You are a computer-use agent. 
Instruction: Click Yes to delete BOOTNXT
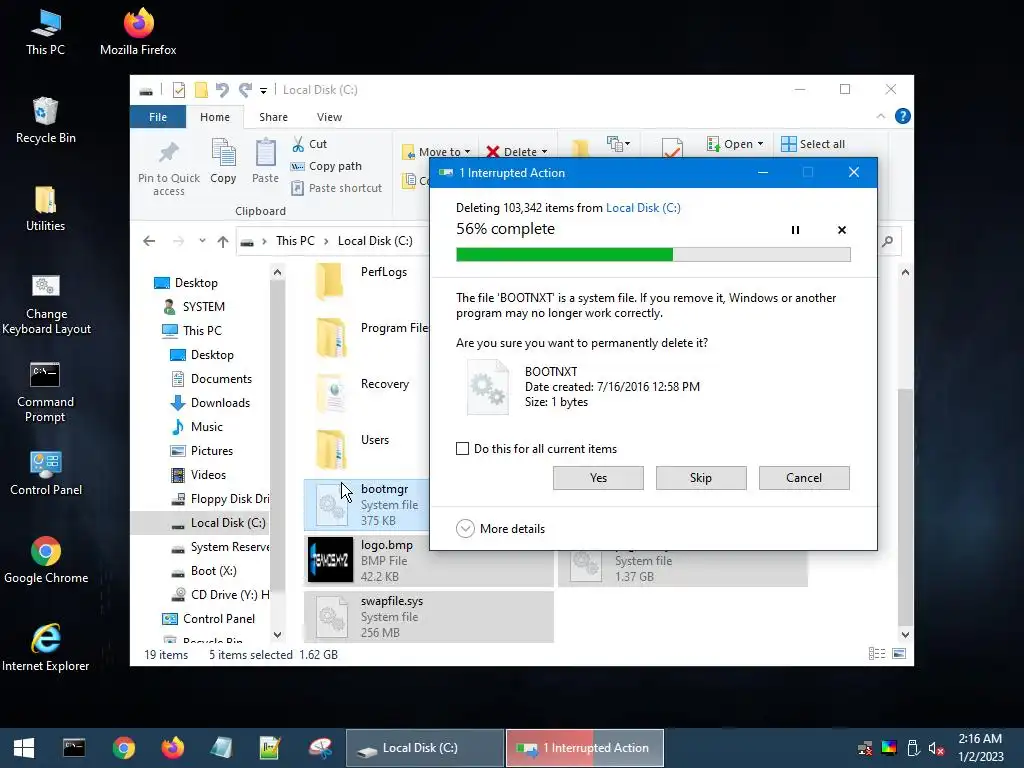click(x=598, y=477)
